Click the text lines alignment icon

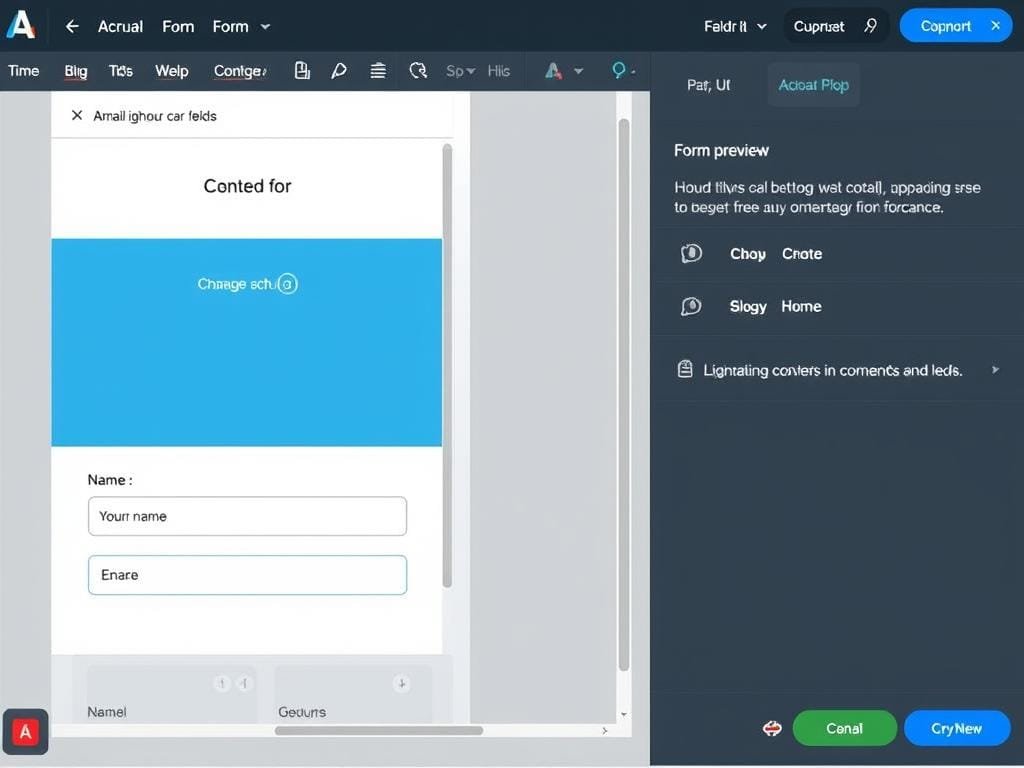[x=378, y=70]
